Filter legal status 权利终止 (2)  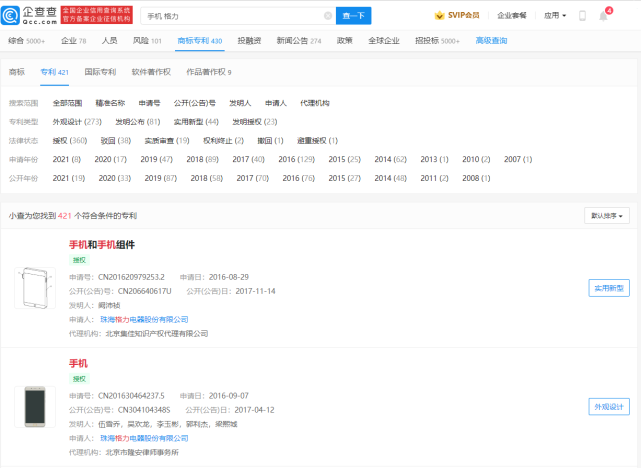click(223, 141)
